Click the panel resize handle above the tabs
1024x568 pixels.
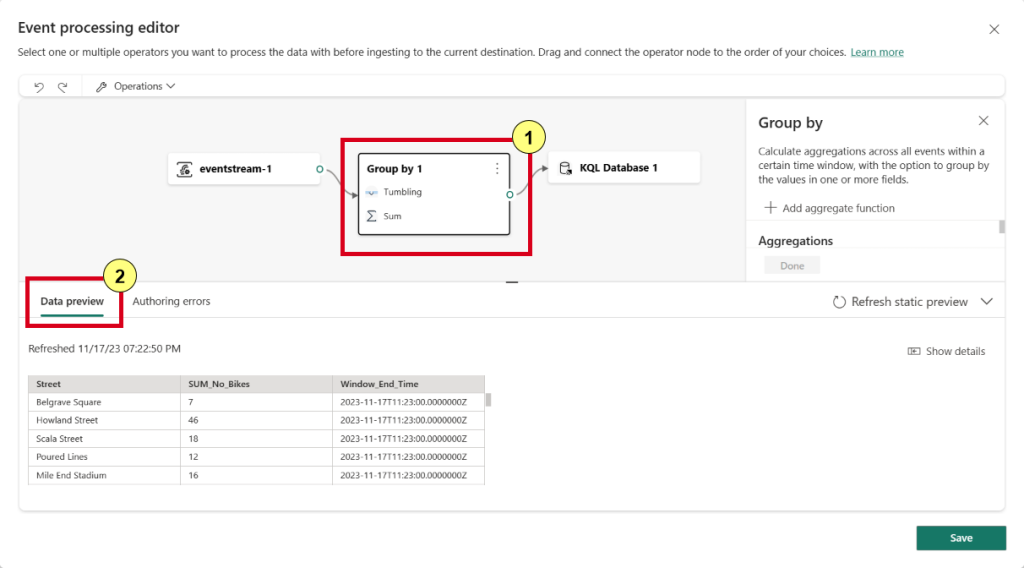coord(512,282)
